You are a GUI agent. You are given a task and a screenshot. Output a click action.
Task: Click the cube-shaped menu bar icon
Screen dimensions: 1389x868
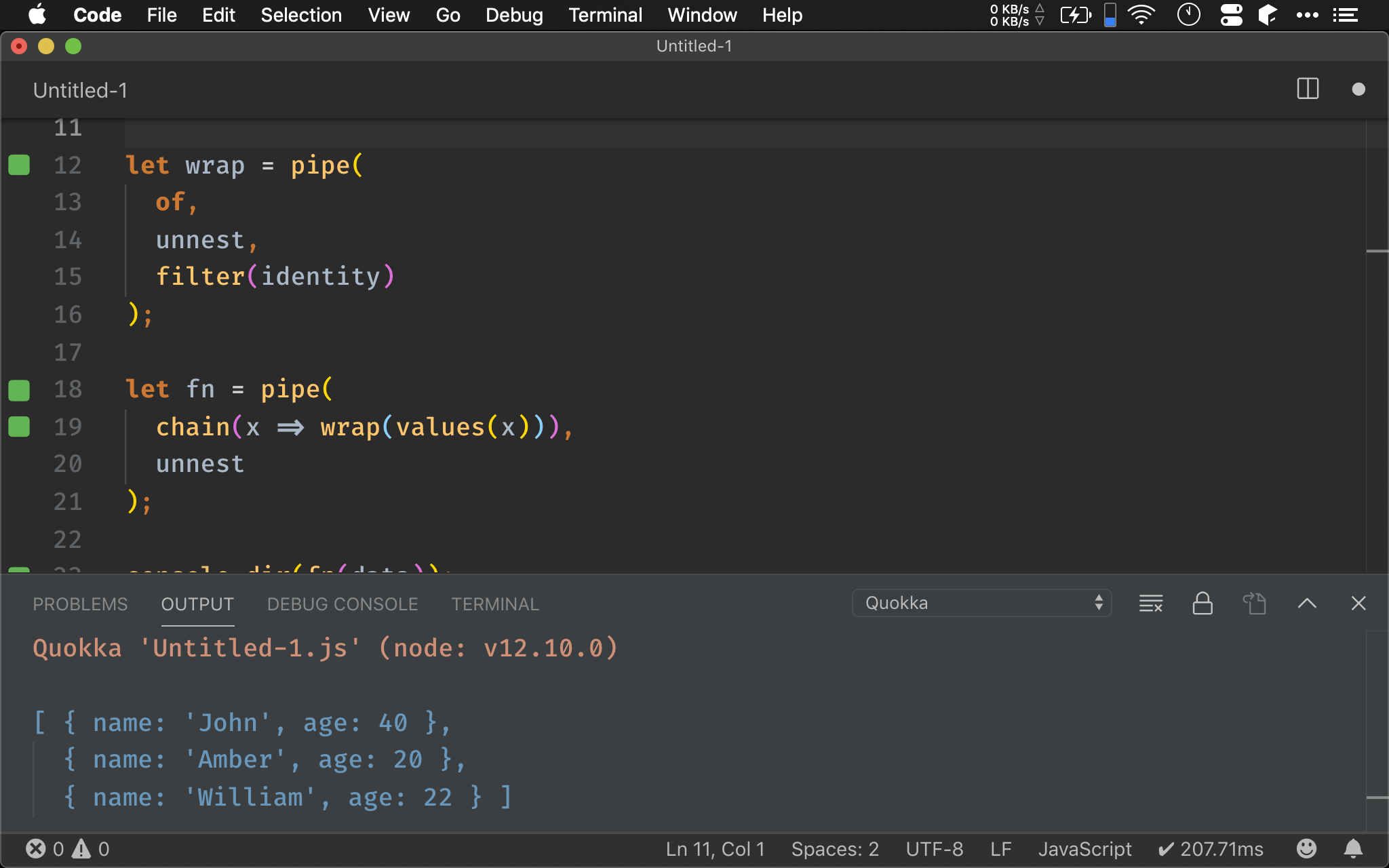tap(1267, 15)
